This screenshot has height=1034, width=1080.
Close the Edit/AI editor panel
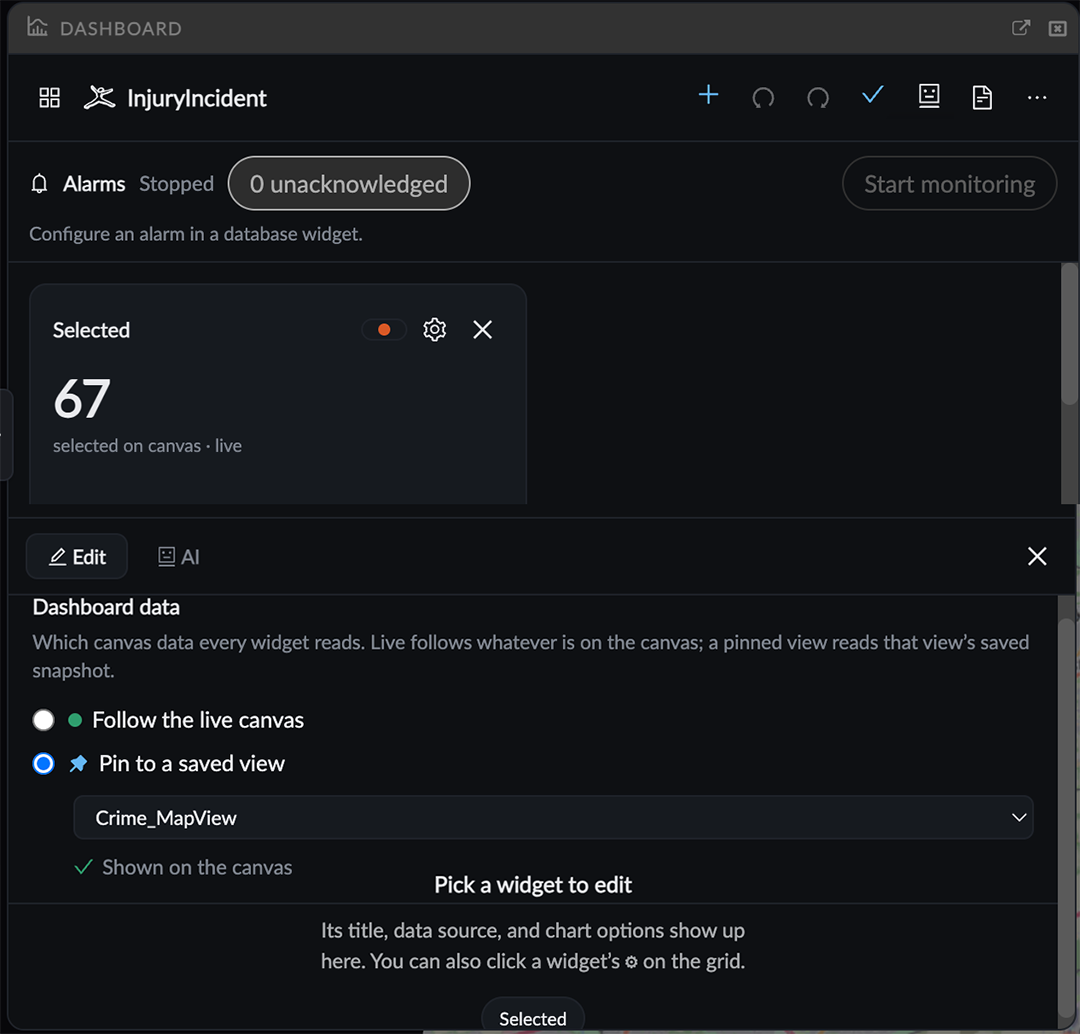coord(1037,557)
